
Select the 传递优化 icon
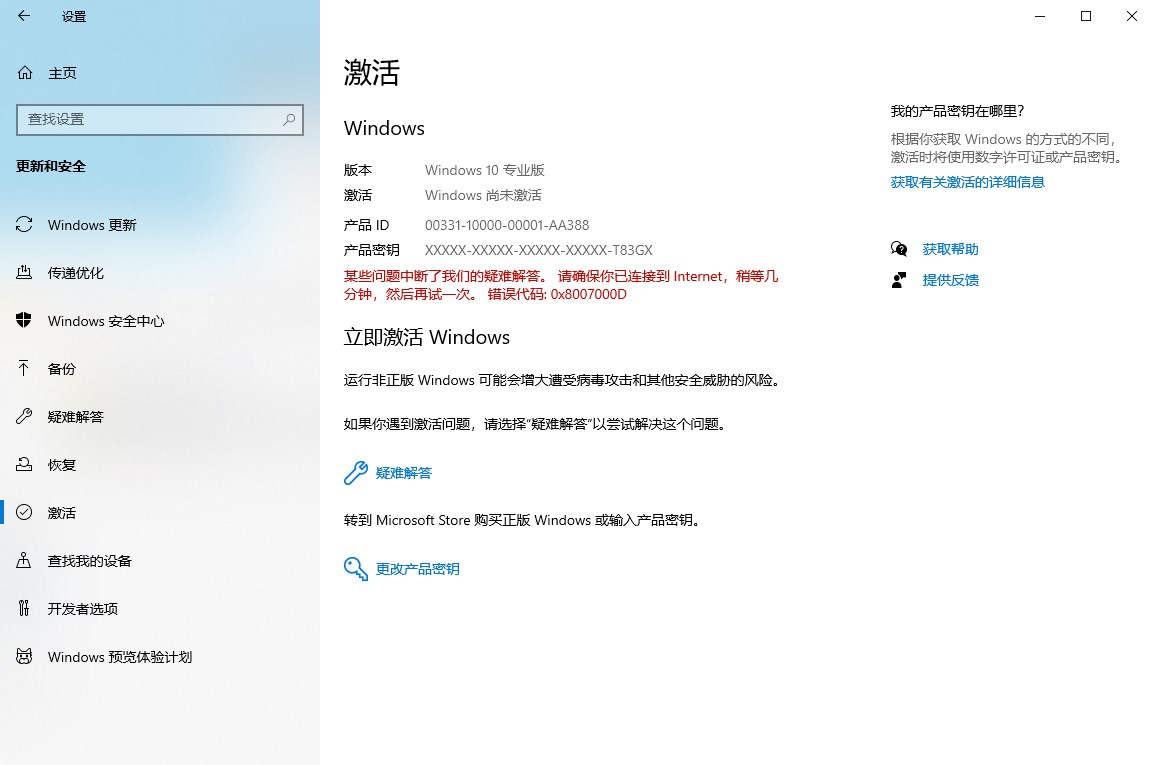[x=24, y=273]
